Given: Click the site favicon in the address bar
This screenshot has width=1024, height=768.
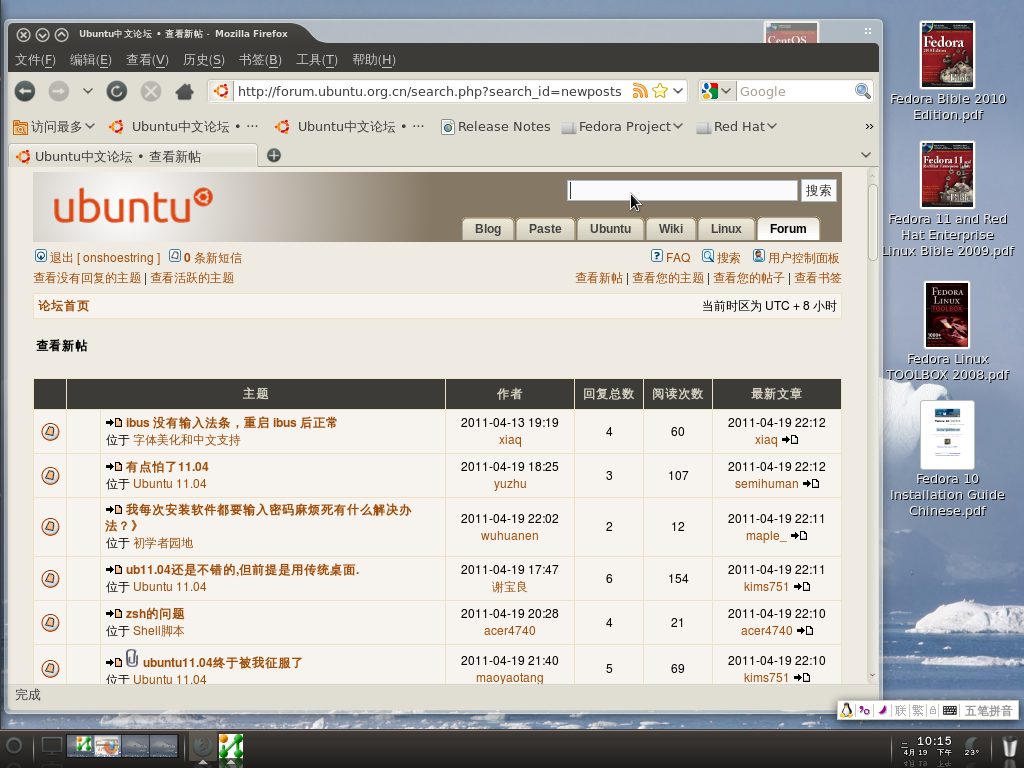Looking at the screenshot, I should (x=221, y=91).
